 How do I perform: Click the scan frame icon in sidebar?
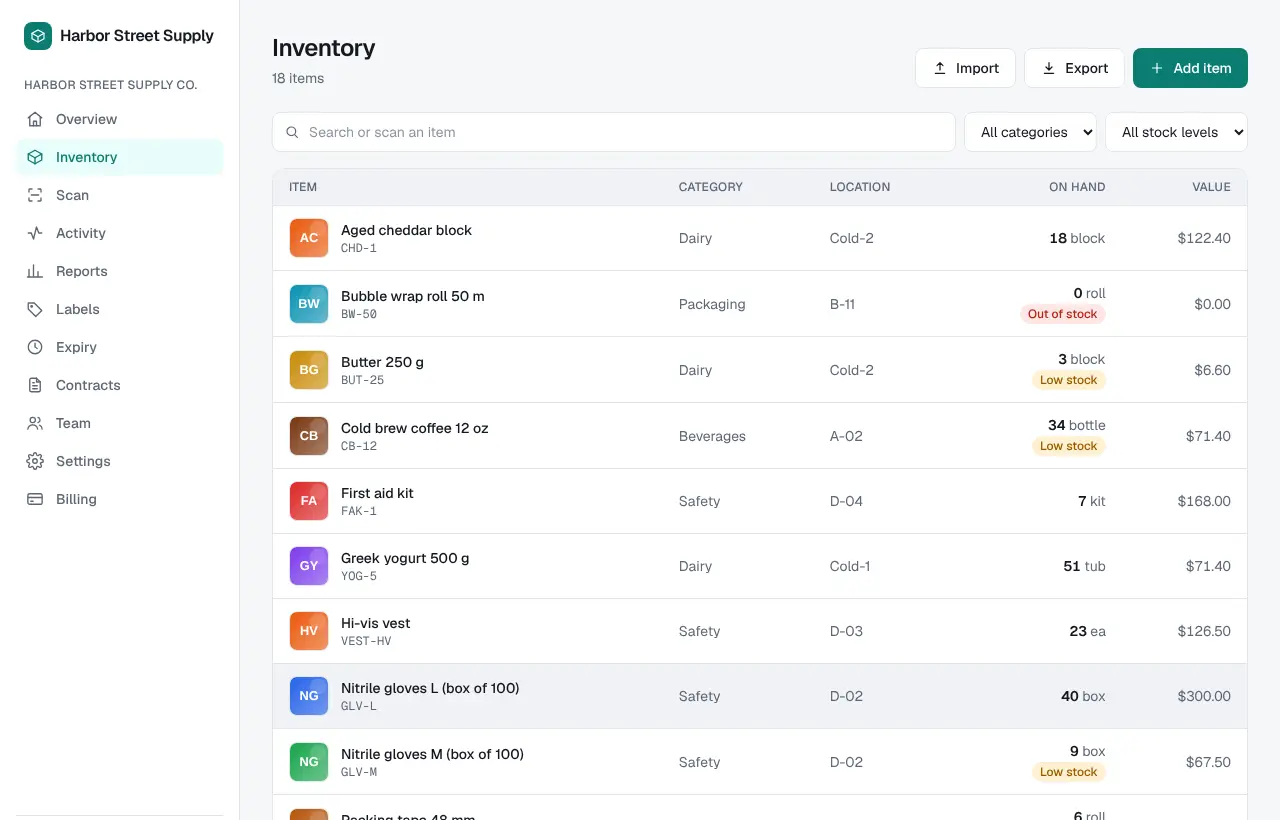coord(35,195)
